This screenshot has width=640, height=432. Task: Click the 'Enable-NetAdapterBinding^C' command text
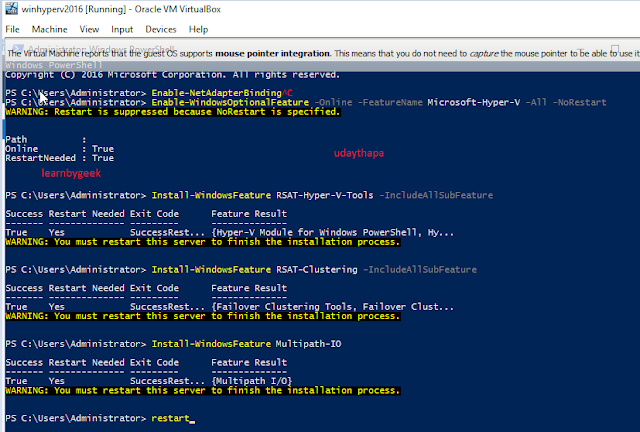pyautogui.click(x=222, y=93)
